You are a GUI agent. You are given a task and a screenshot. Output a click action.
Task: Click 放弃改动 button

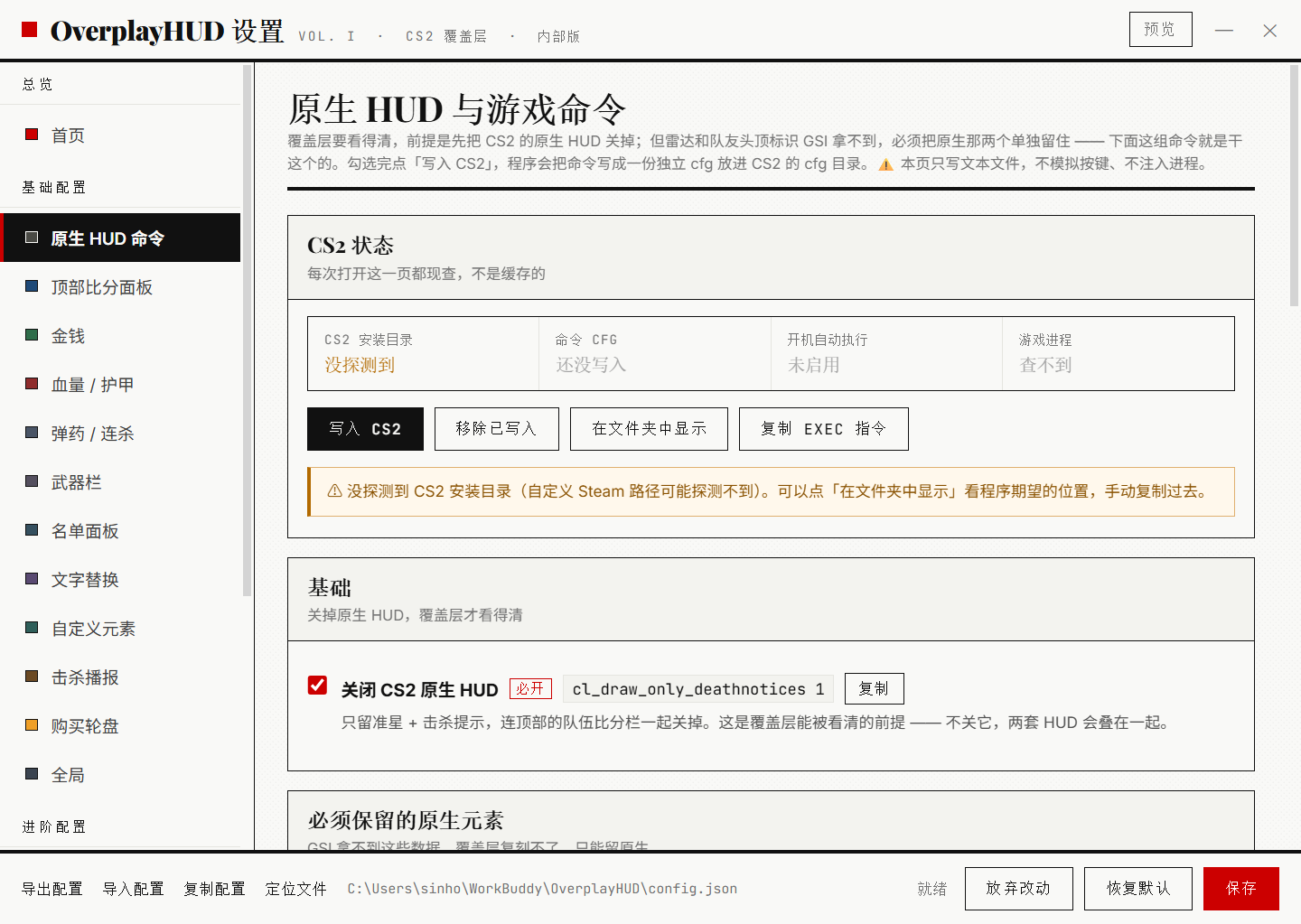(1019, 889)
